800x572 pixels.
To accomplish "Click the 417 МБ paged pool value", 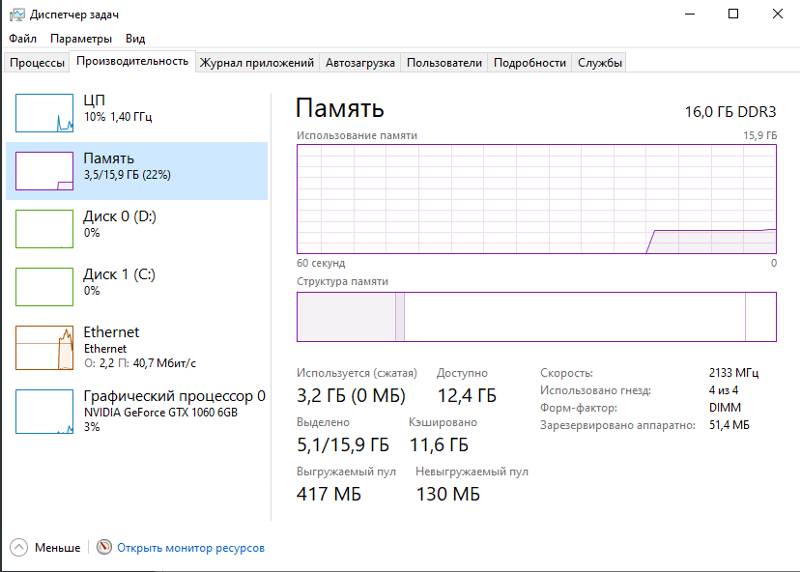I will click(329, 494).
